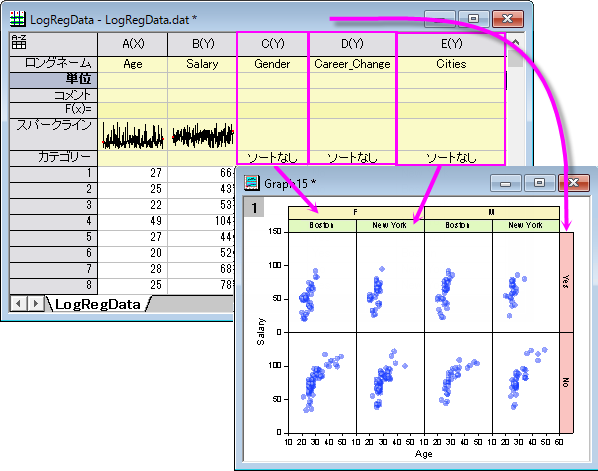Select row 4 header in worksheet
Screen dimensions: 598x471
coord(53,221)
